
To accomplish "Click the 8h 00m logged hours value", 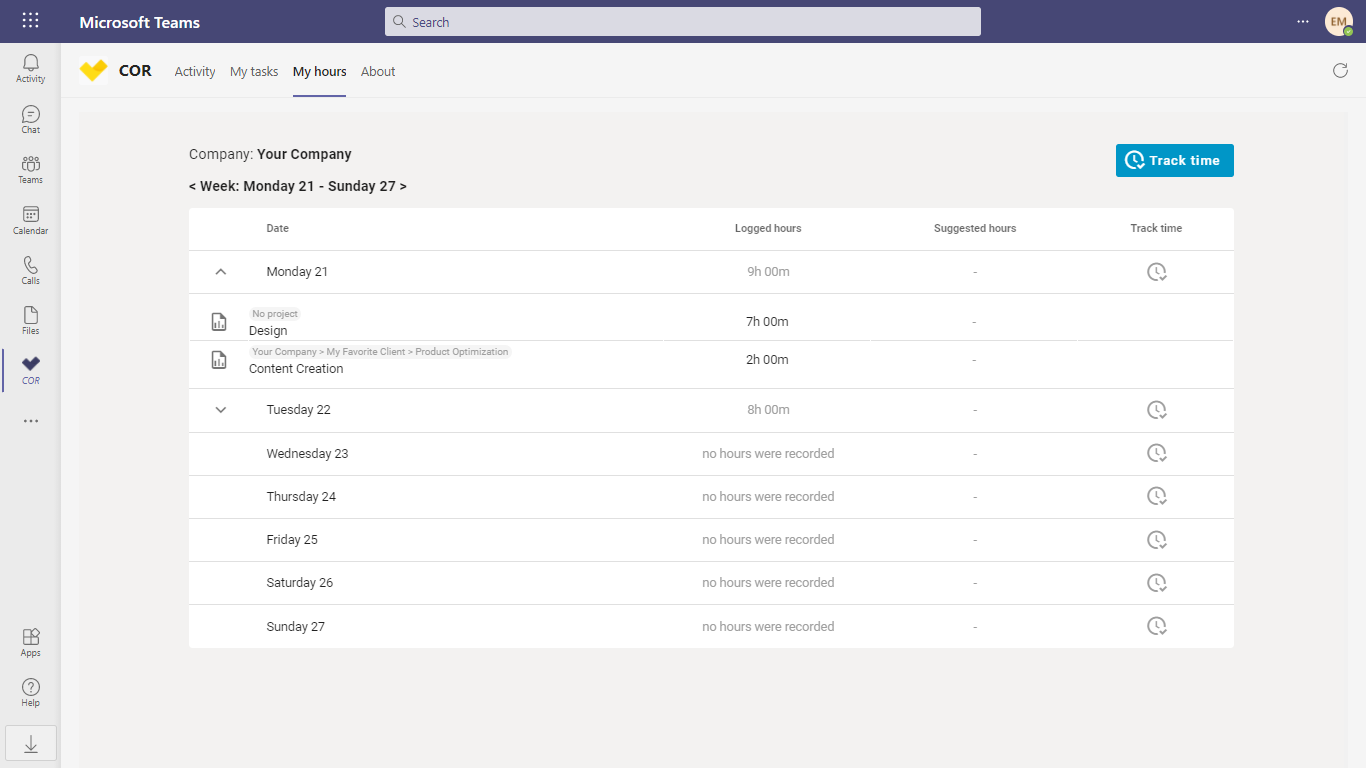I will tap(768, 410).
